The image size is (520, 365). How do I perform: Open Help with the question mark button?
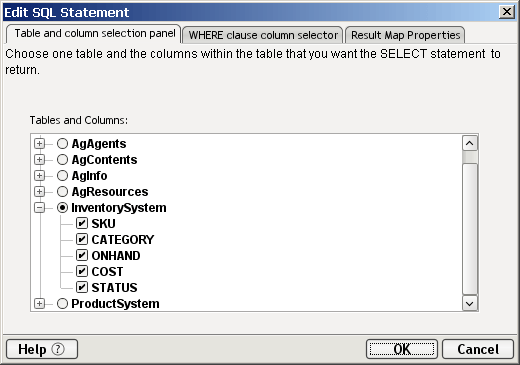(42, 349)
